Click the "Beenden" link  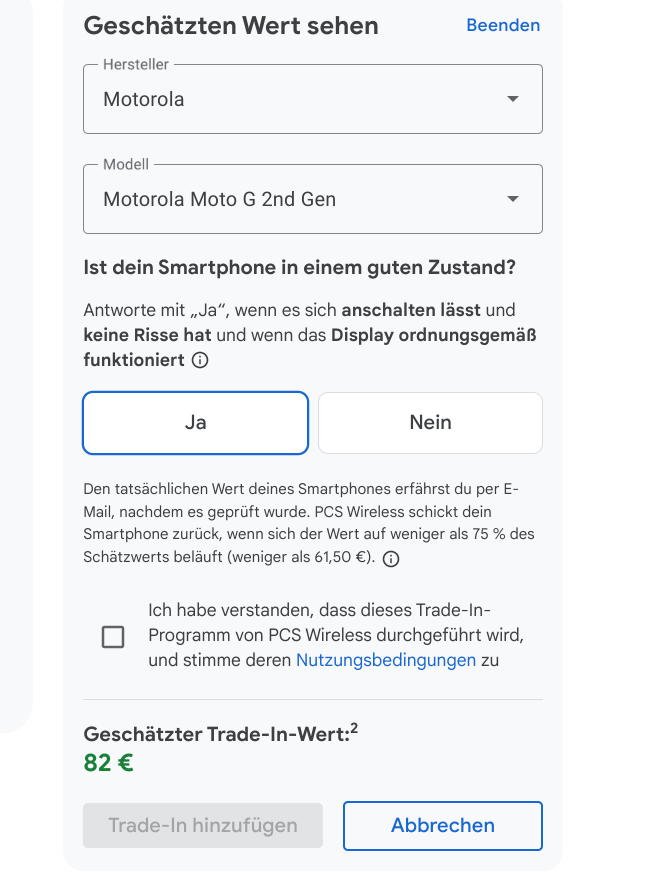coord(503,26)
